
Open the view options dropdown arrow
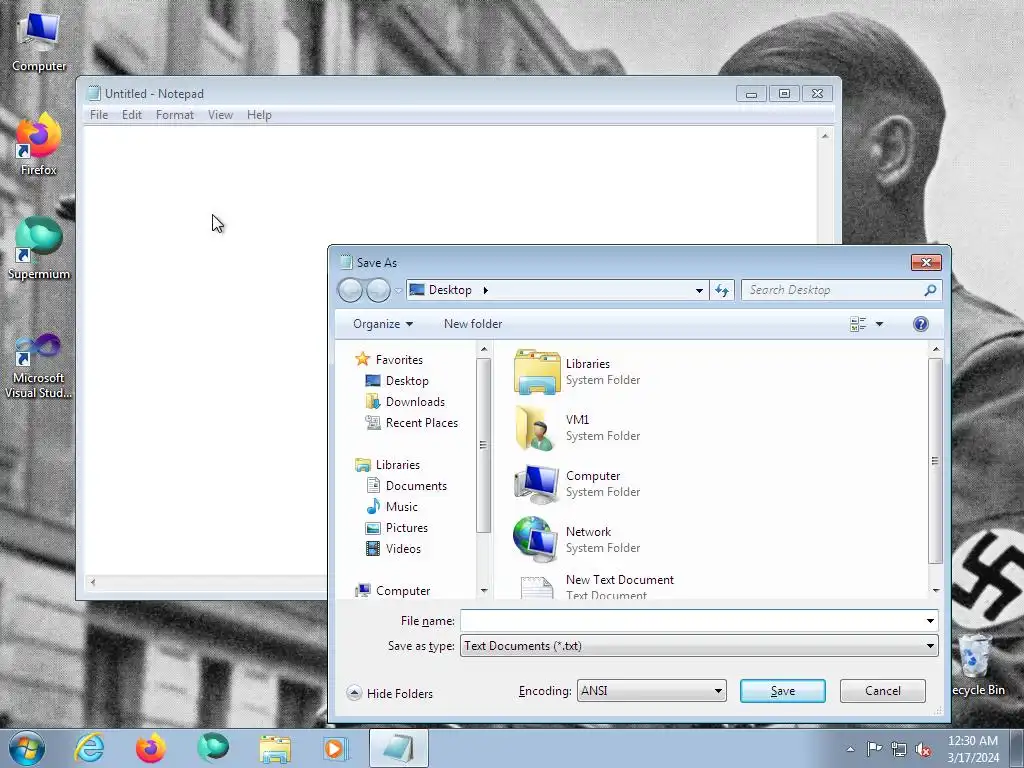click(880, 324)
